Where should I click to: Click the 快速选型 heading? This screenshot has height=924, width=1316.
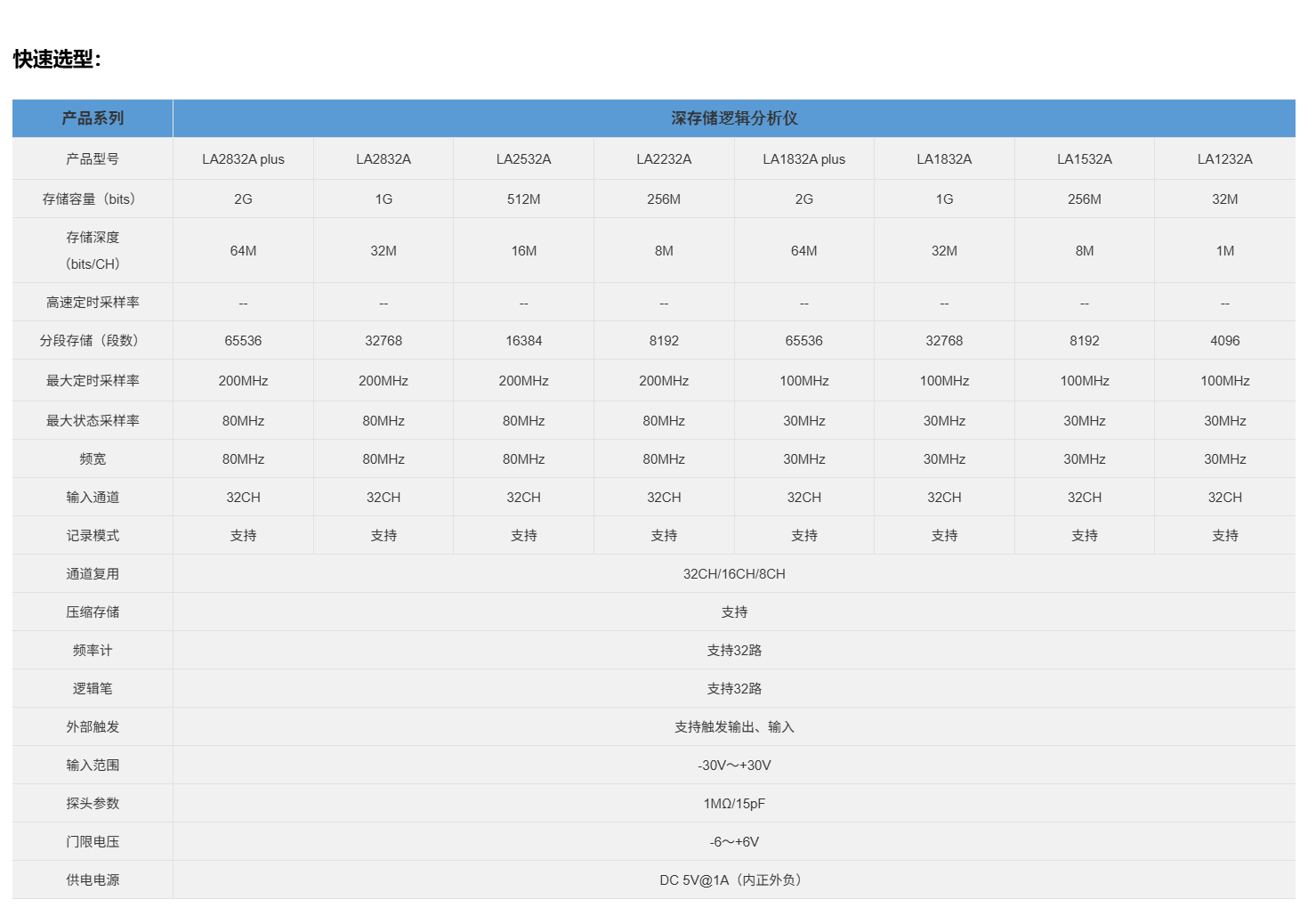coord(57,60)
